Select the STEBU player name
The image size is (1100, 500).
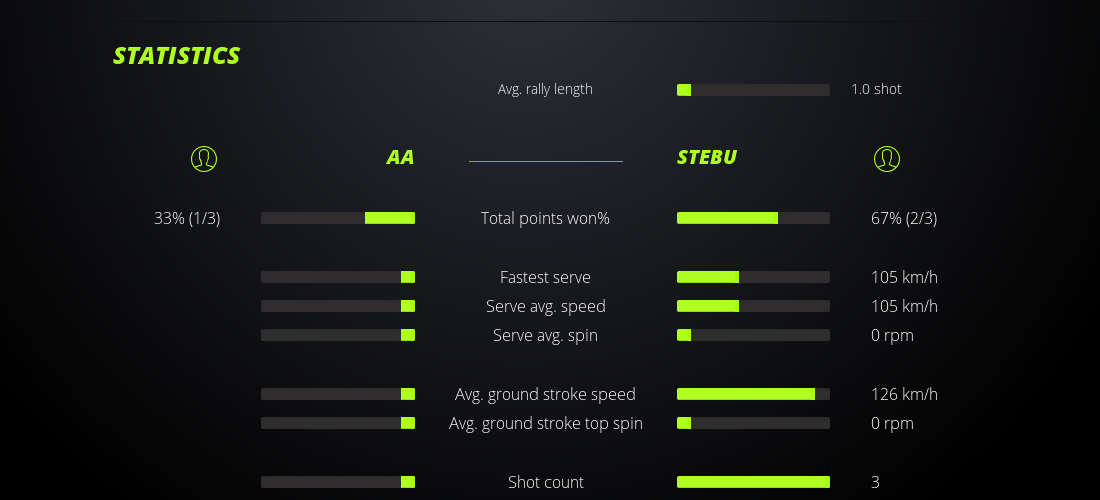pos(707,158)
